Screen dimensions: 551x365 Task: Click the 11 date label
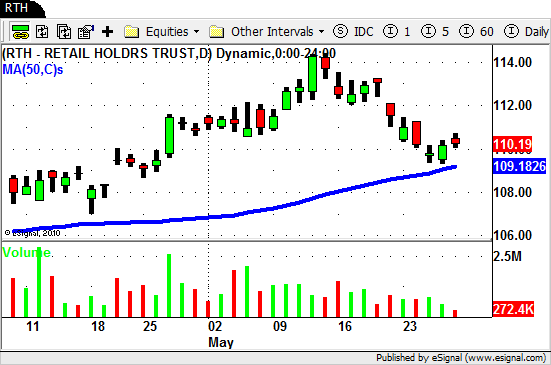click(x=33, y=326)
